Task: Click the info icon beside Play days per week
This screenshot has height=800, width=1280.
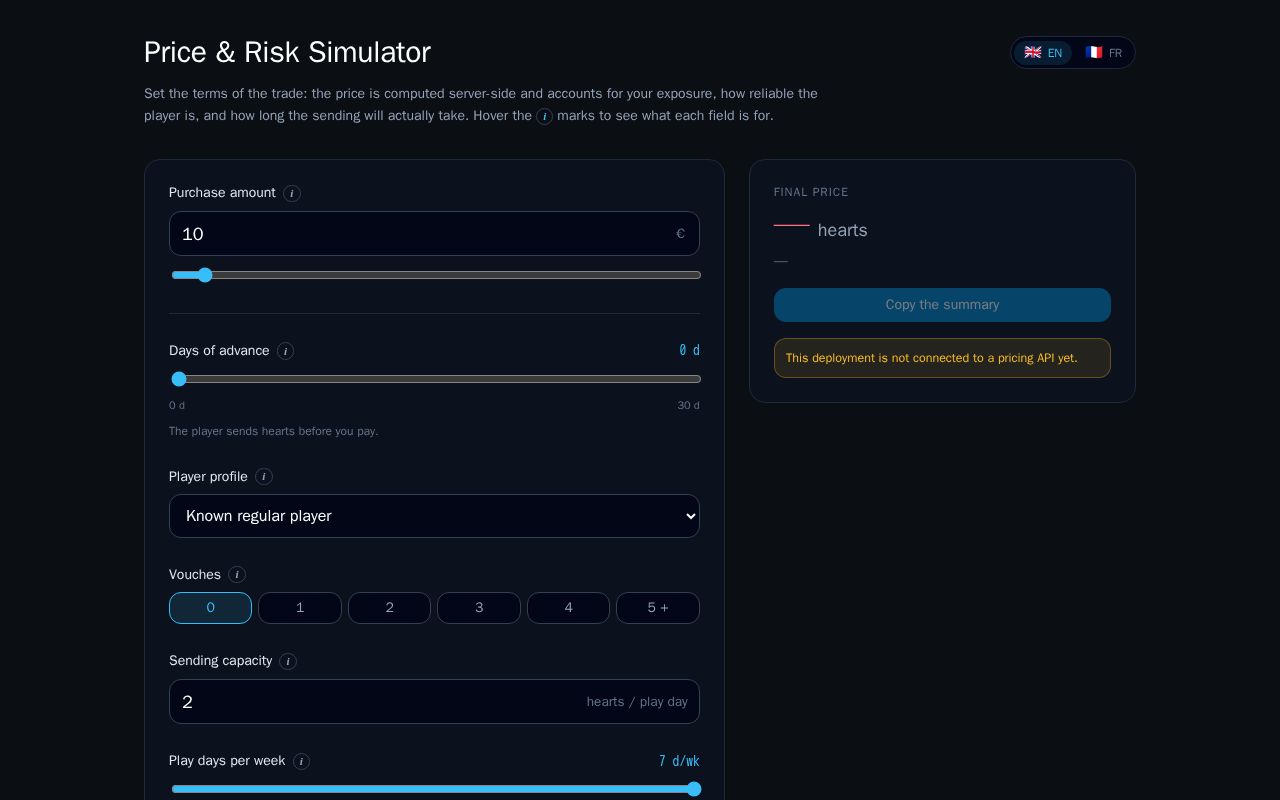Action: pyautogui.click(x=301, y=761)
